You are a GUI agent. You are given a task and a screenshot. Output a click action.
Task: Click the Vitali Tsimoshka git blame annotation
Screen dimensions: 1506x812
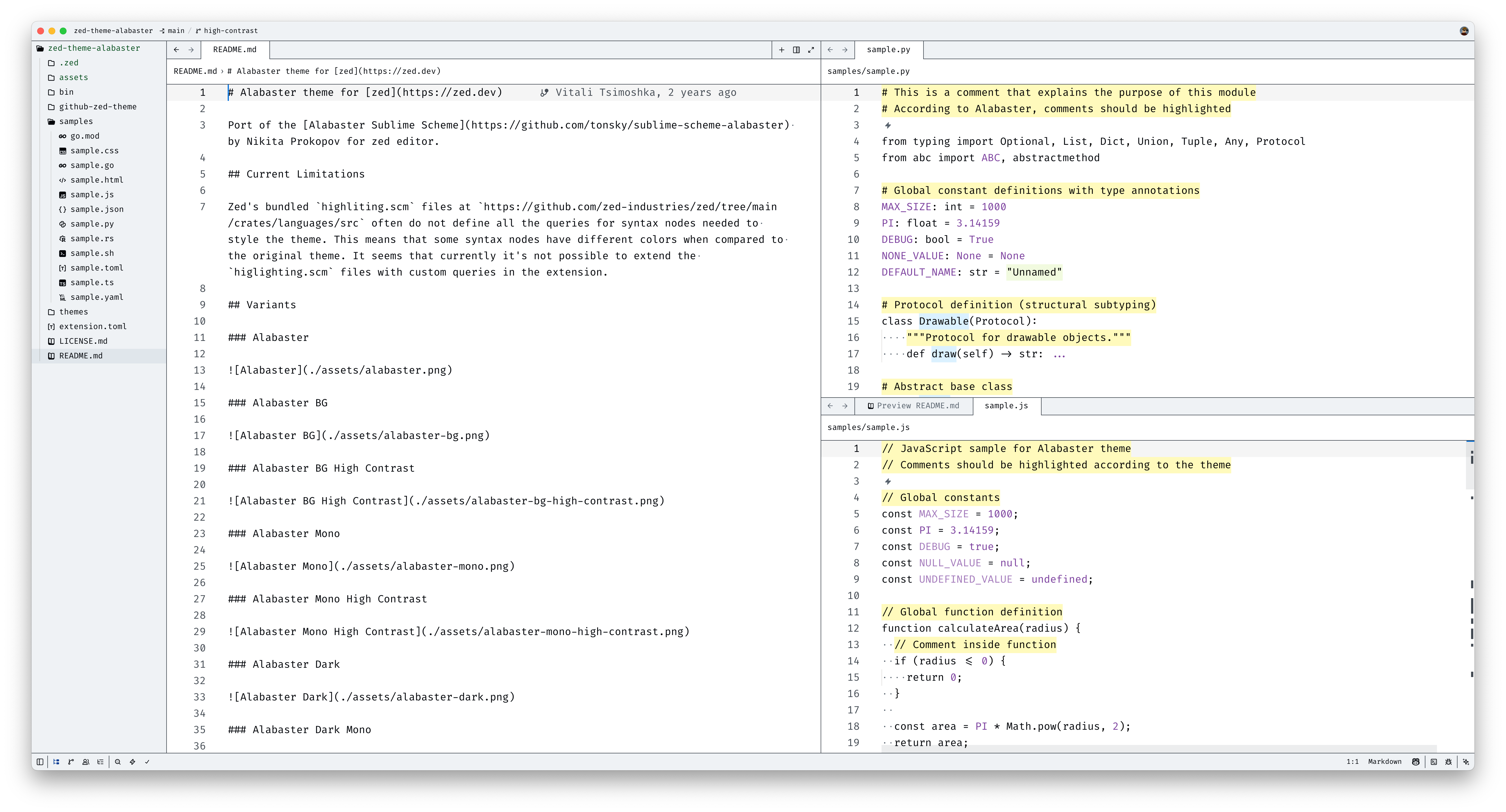coord(638,92)
